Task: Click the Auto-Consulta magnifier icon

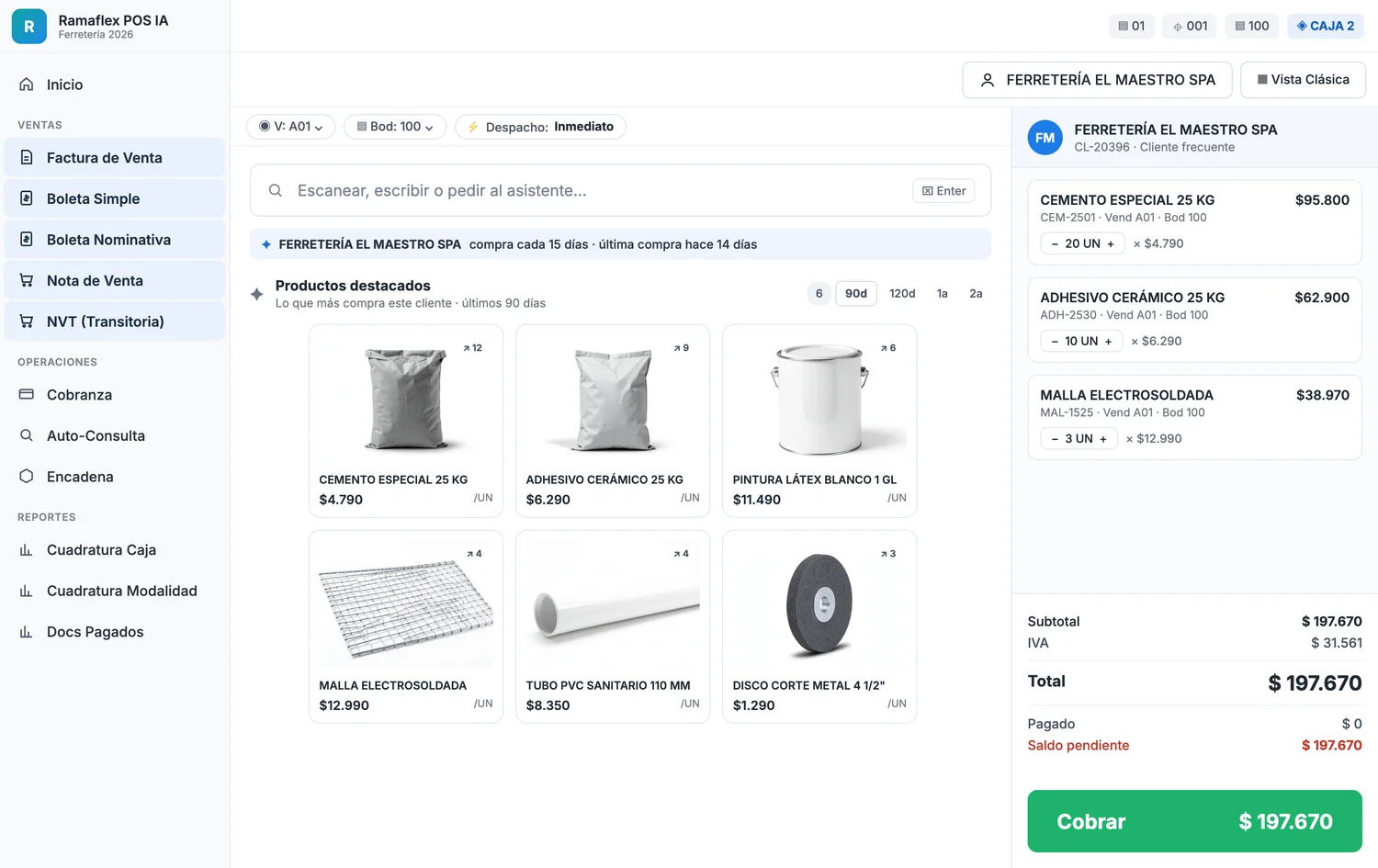Action: (27, 435)
